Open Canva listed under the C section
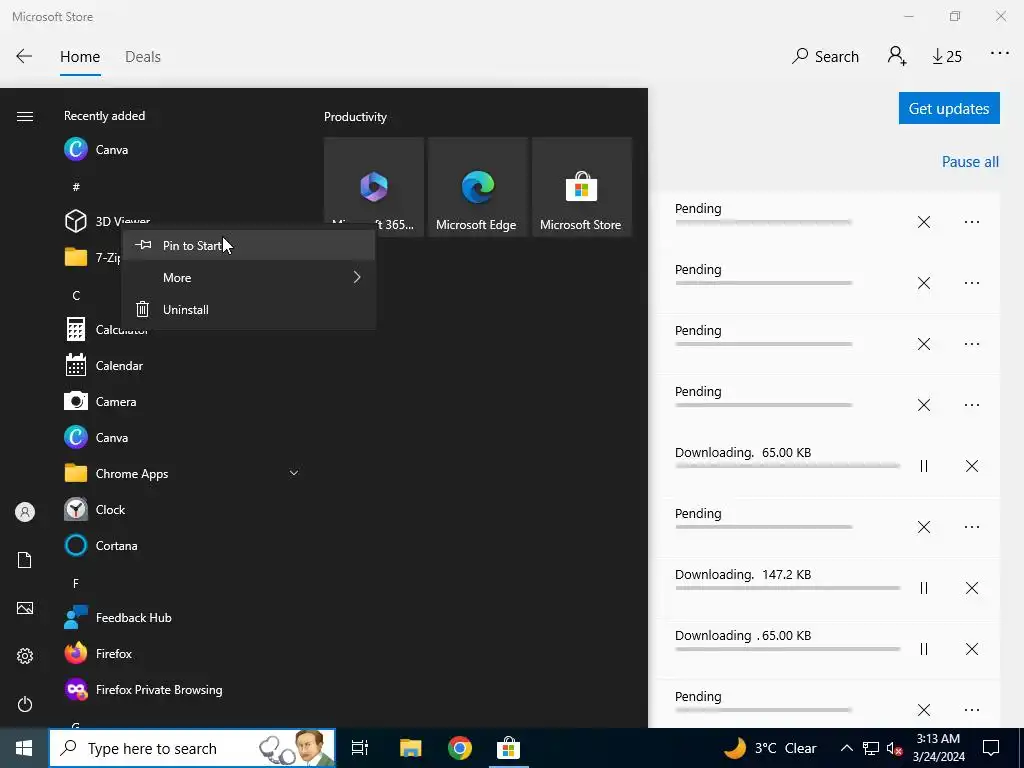Screen dimensions: 1024x768 point(182,438)
